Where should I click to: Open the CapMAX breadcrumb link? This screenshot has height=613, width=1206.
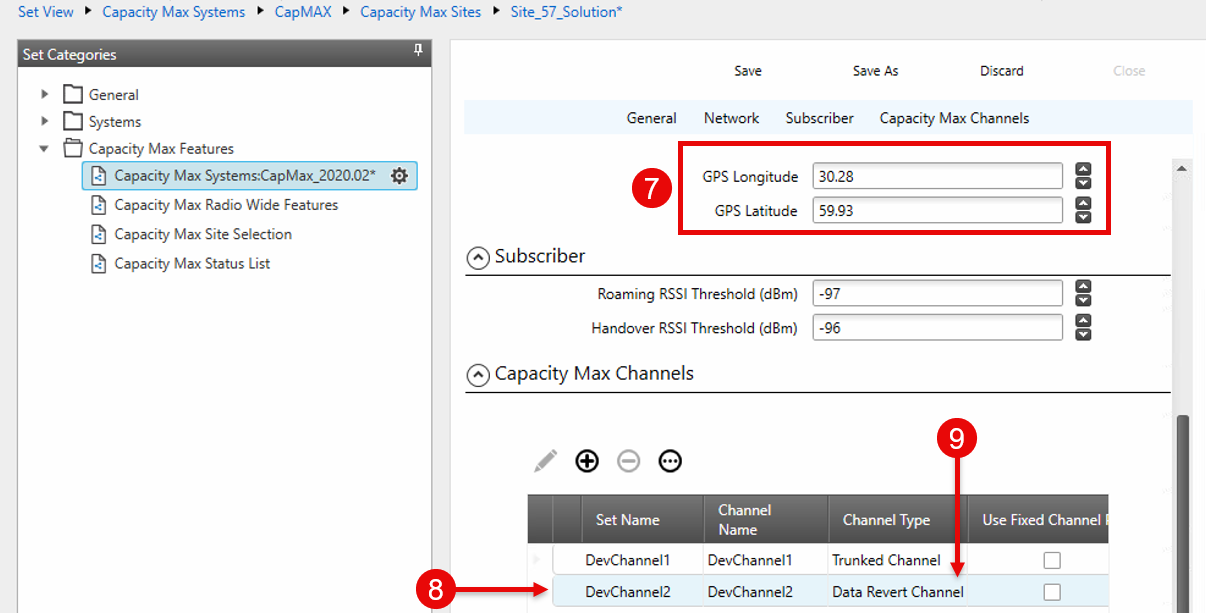click(303, 11)
